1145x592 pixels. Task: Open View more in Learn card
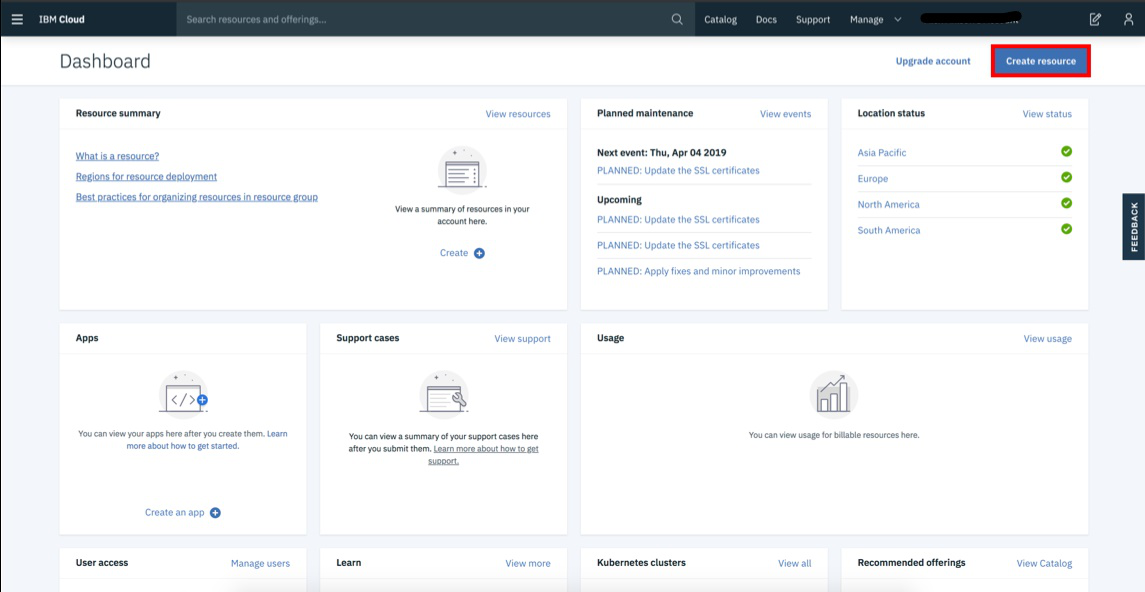tap(527, 564)
